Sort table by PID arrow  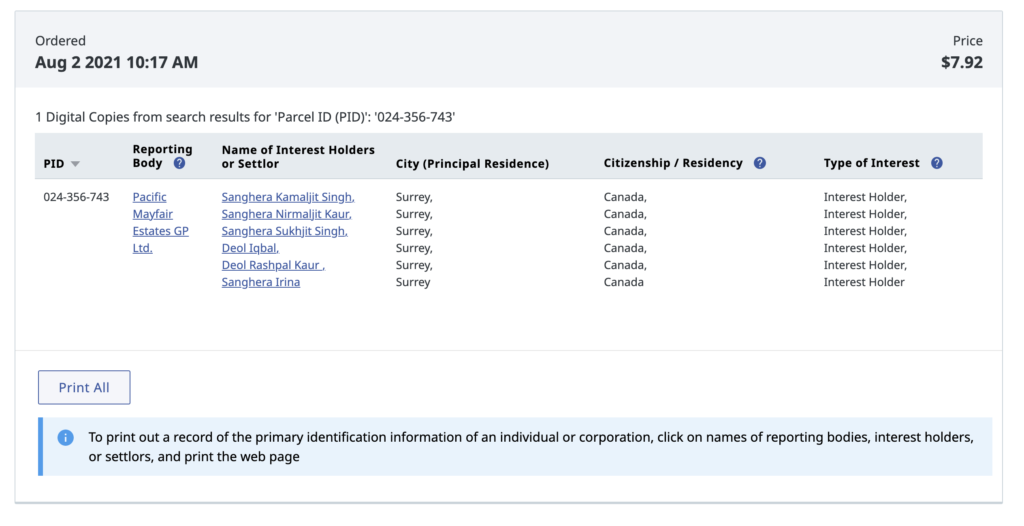click(75, 164)
